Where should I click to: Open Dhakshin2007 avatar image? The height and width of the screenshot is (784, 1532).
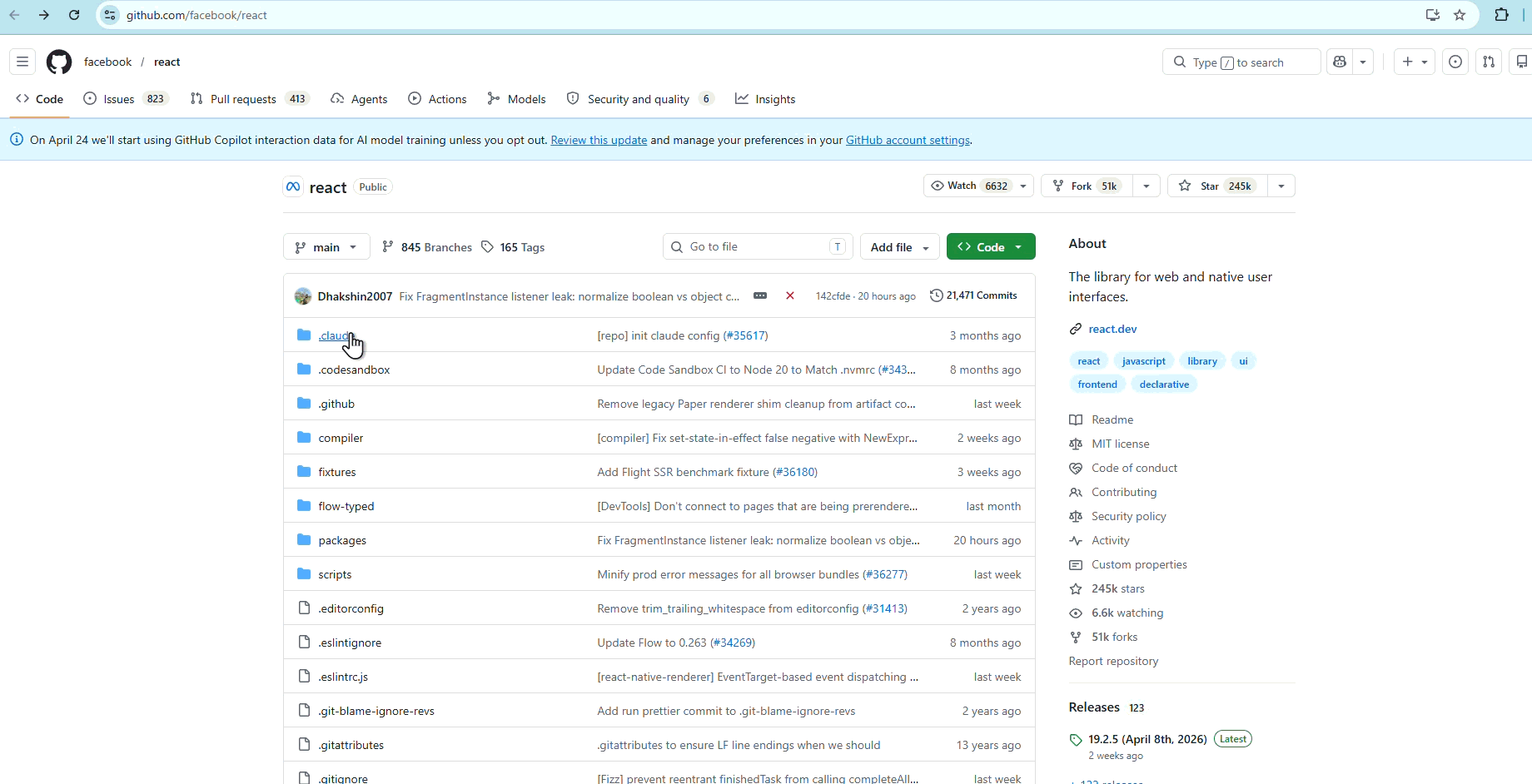pyautogui.click(x=303, y=295)
